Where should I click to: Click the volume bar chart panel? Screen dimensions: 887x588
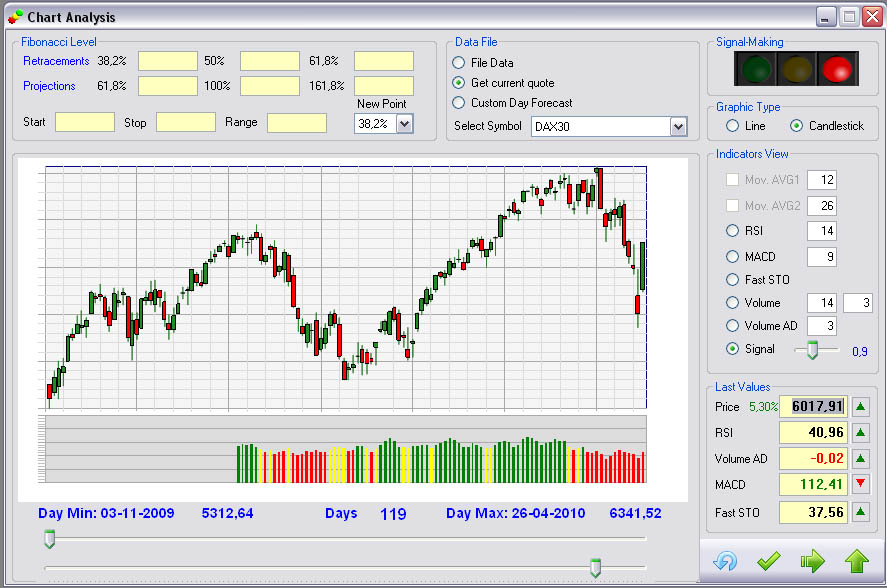pos(346,449)
